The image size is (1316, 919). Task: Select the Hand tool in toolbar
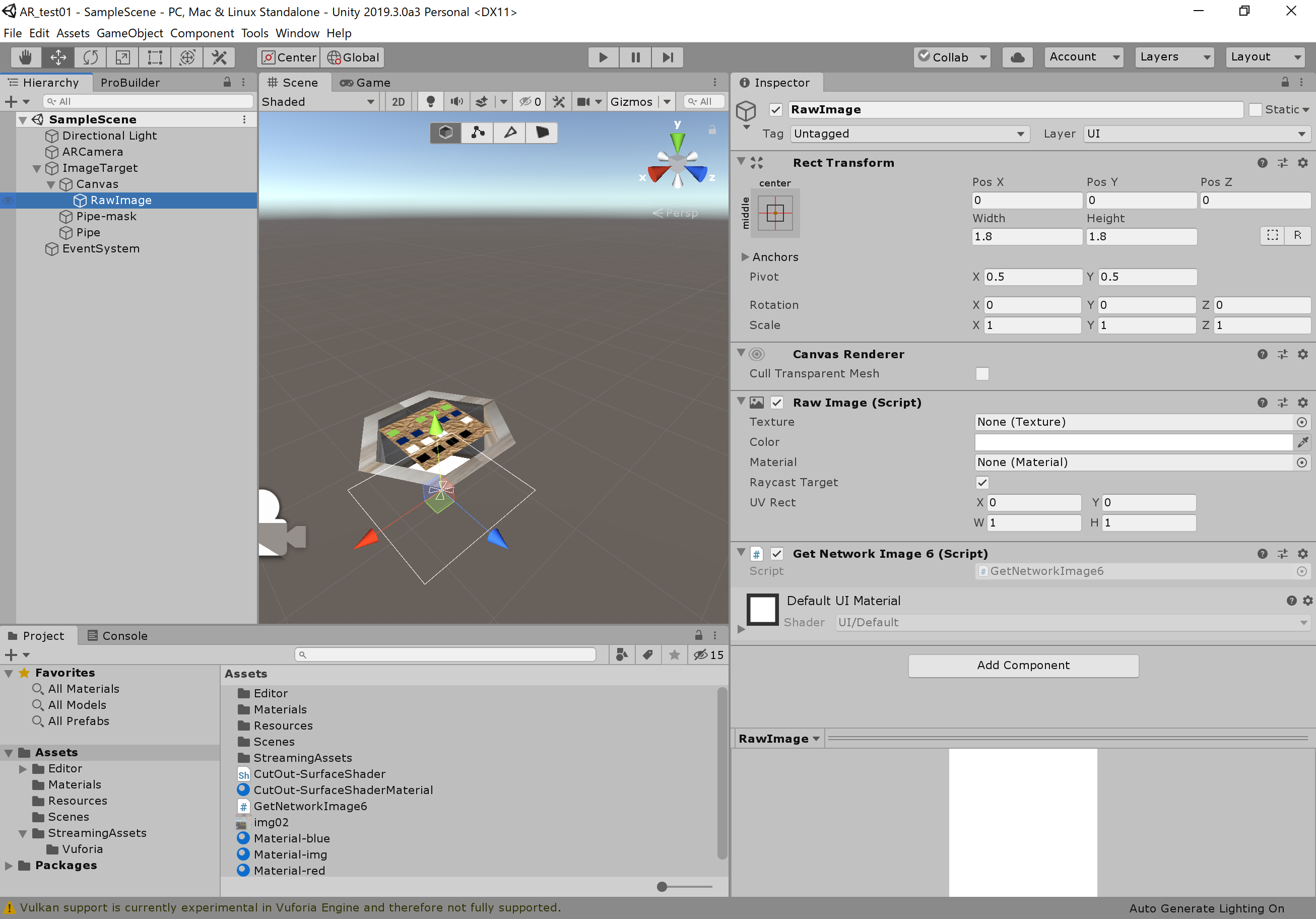(x=25, y=57)
